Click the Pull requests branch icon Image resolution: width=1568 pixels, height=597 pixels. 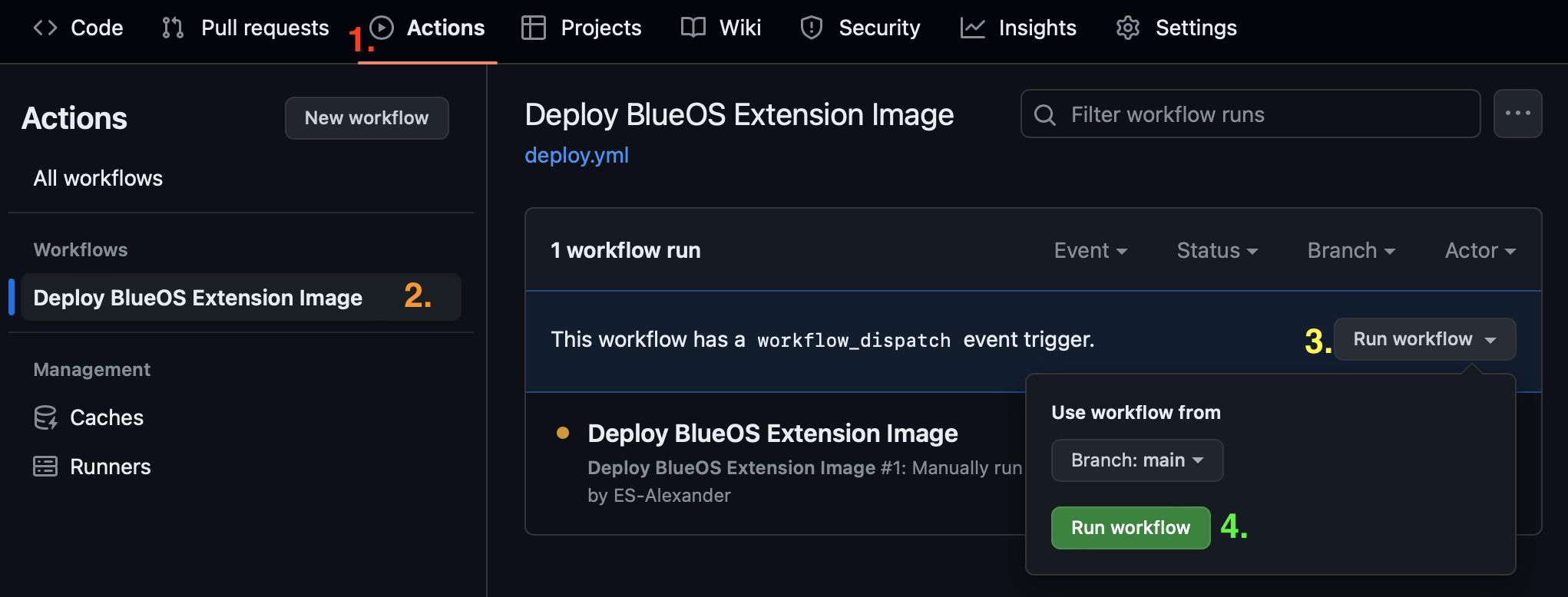173,28
